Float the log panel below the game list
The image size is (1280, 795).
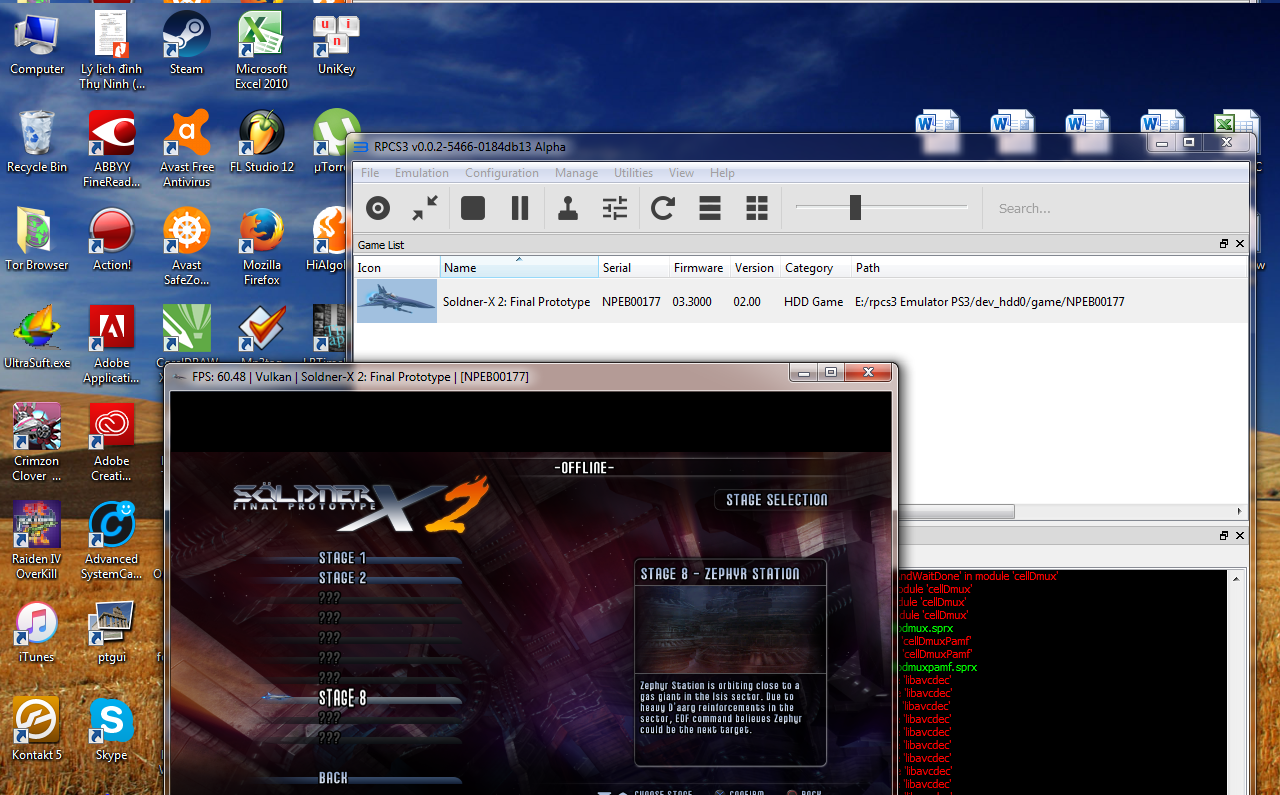[x=1224, y=536]
